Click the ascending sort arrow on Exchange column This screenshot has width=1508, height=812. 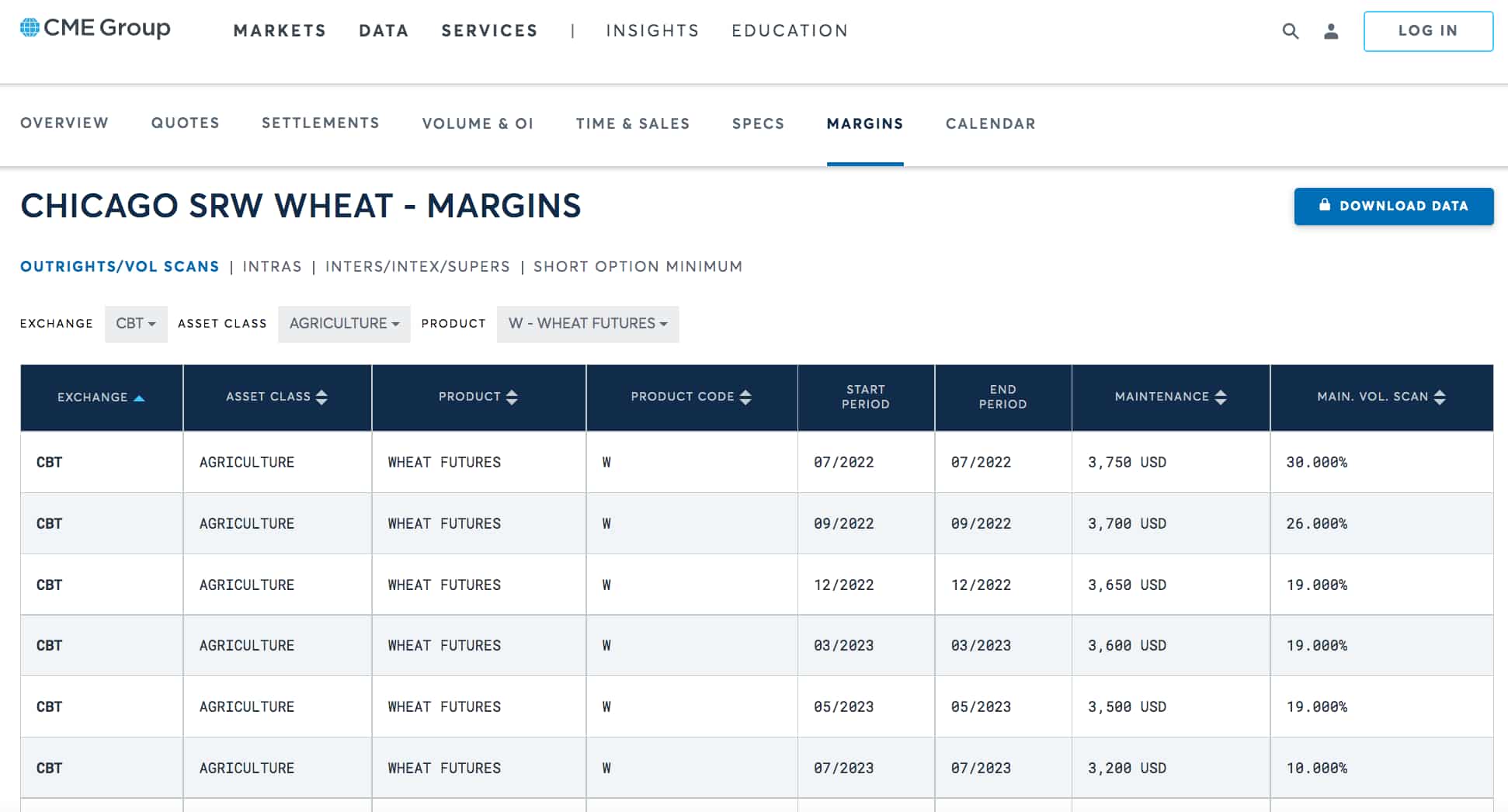[x=141, y=397]
